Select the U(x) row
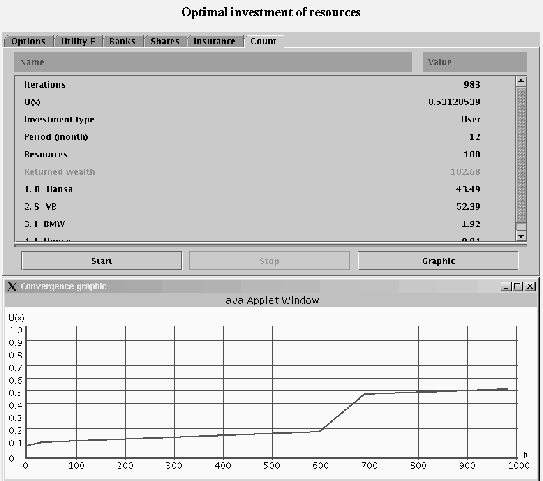Screen dimensions: 543x481 pos(265,102)
